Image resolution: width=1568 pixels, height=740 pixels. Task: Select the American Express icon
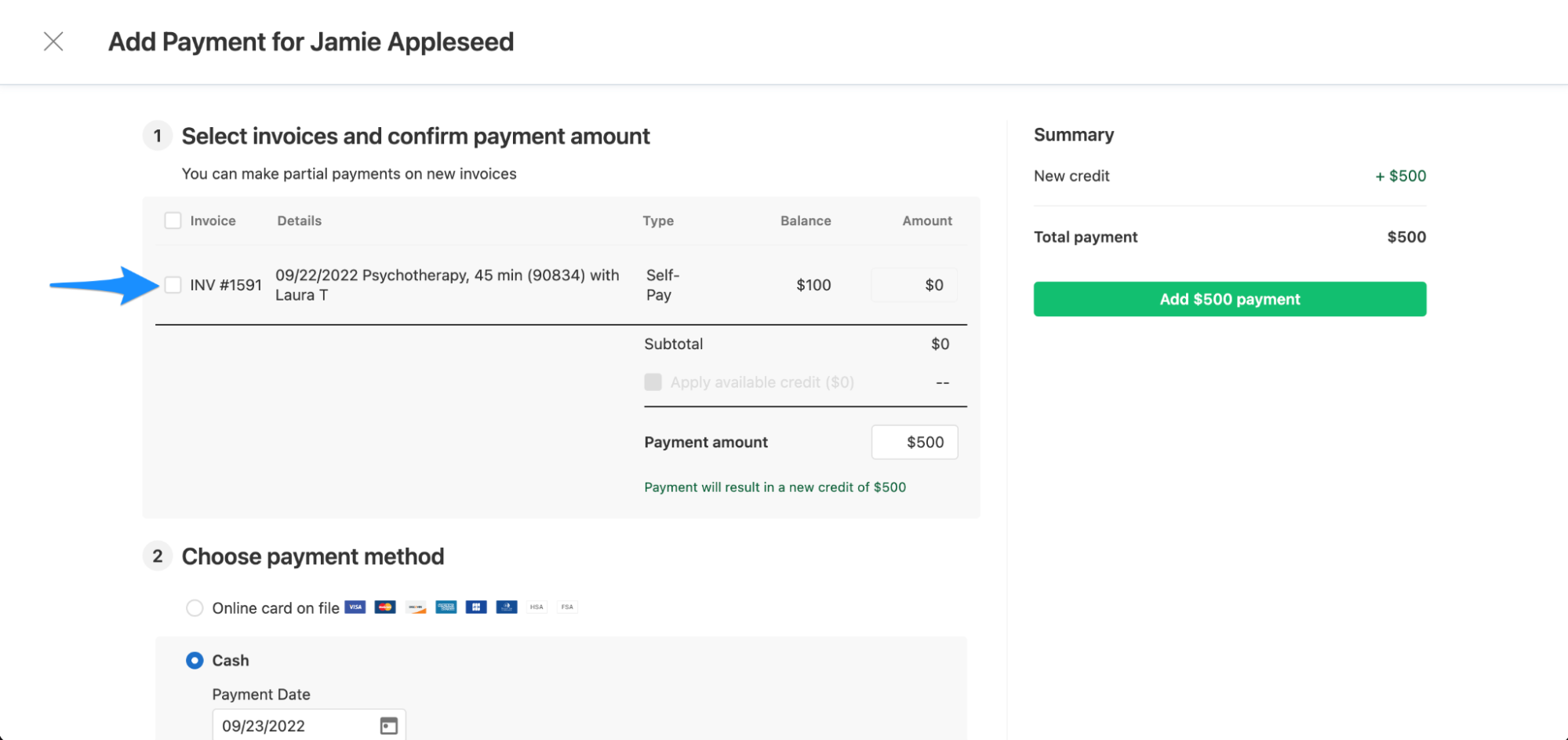click(446, 607)
